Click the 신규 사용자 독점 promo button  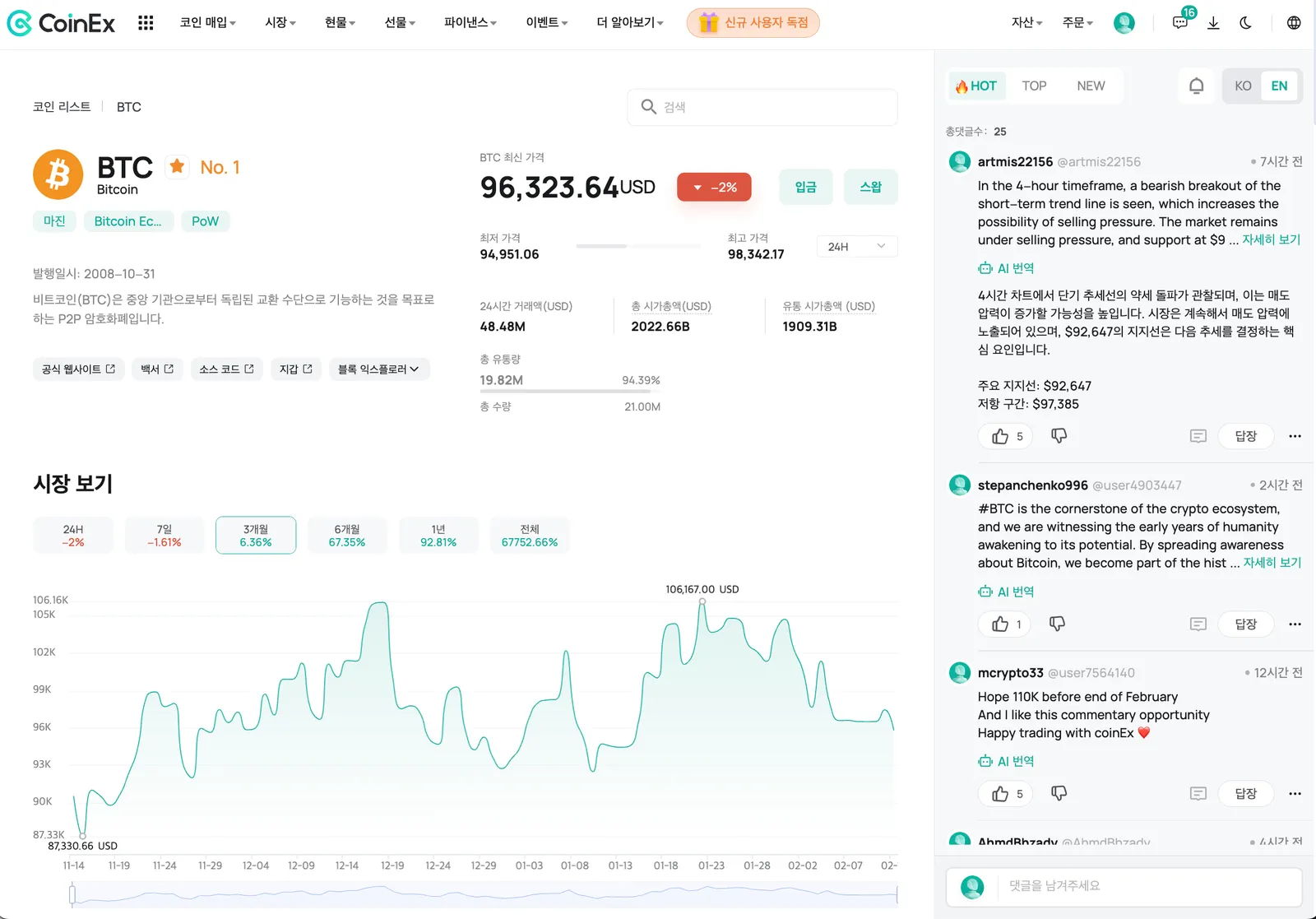(x=753, y=23)
